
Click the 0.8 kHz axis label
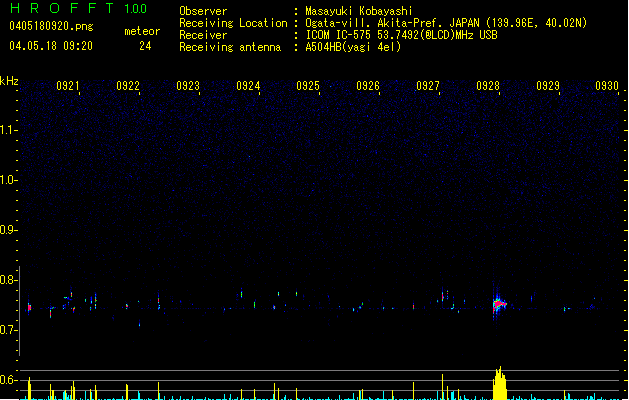(8, 280)
